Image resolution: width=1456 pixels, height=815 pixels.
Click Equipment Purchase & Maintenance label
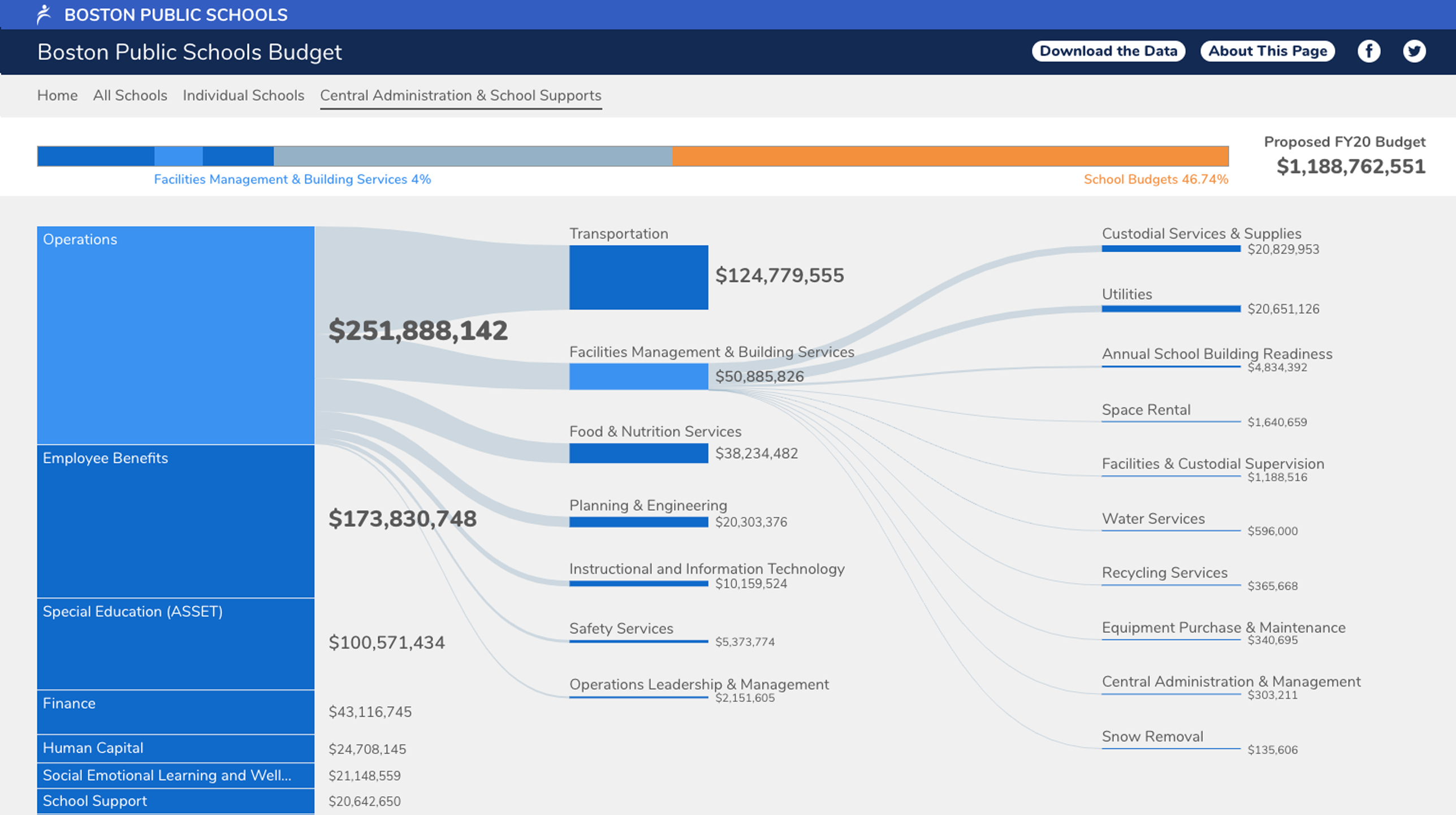(1223, 628)
